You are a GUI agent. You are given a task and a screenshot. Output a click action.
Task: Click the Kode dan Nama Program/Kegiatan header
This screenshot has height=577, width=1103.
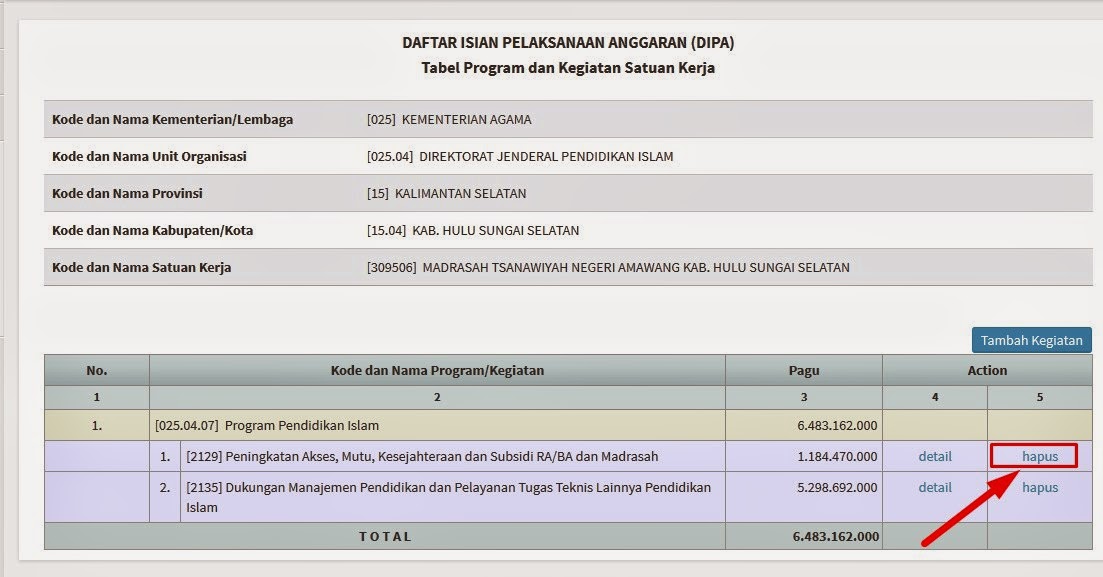point(437,370)
